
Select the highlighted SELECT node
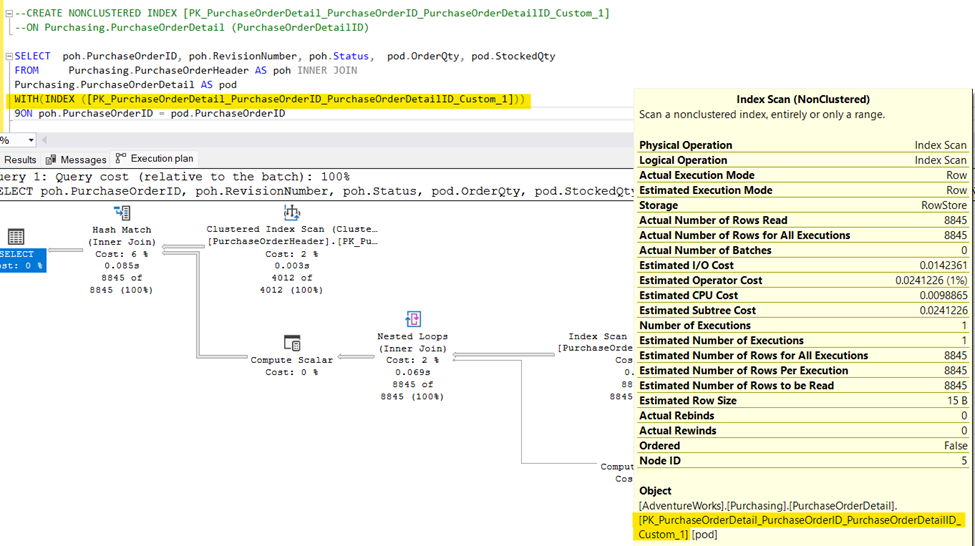pos(22,259)
